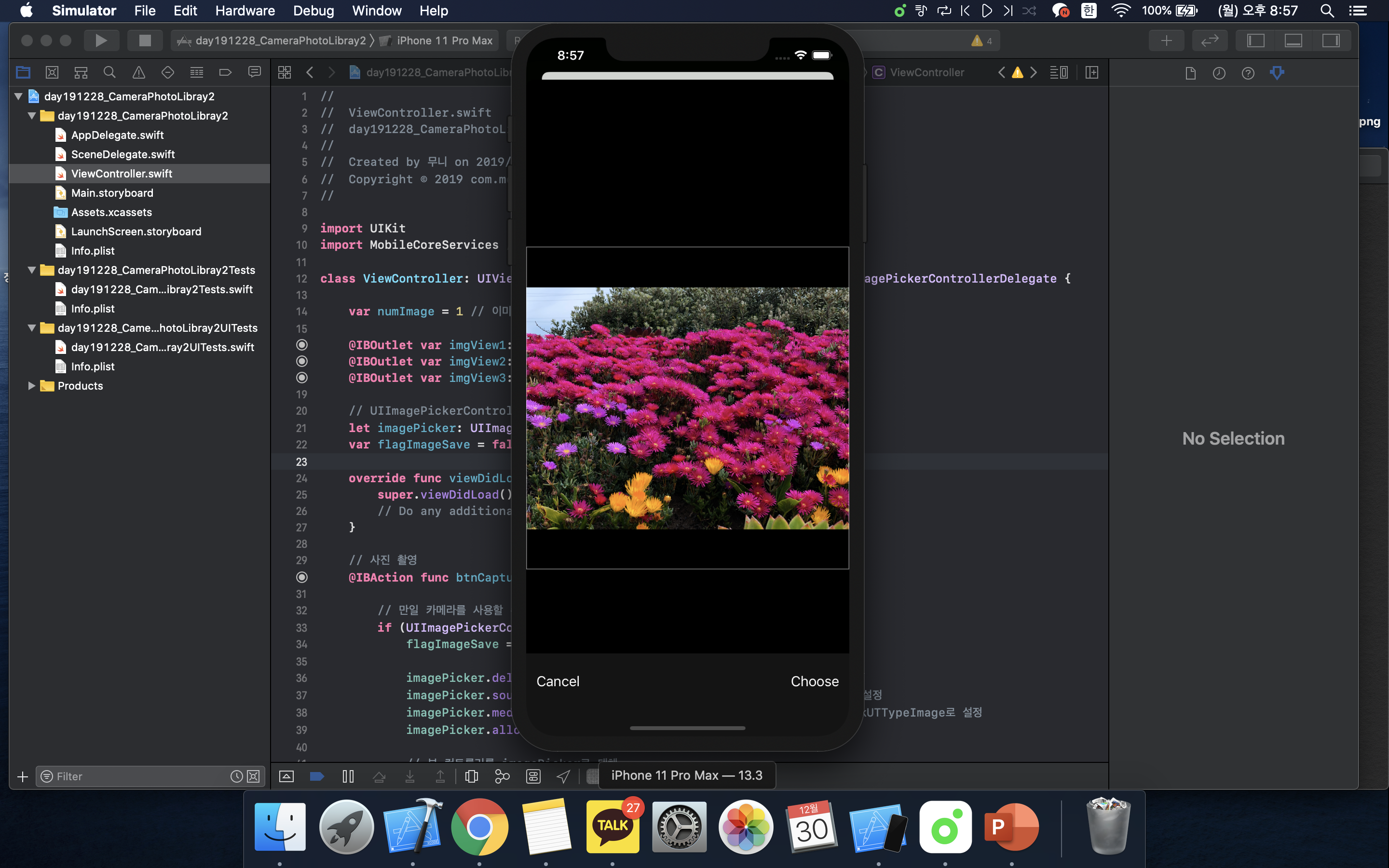Open the Find navigator magnifier icon

(109, 72)
